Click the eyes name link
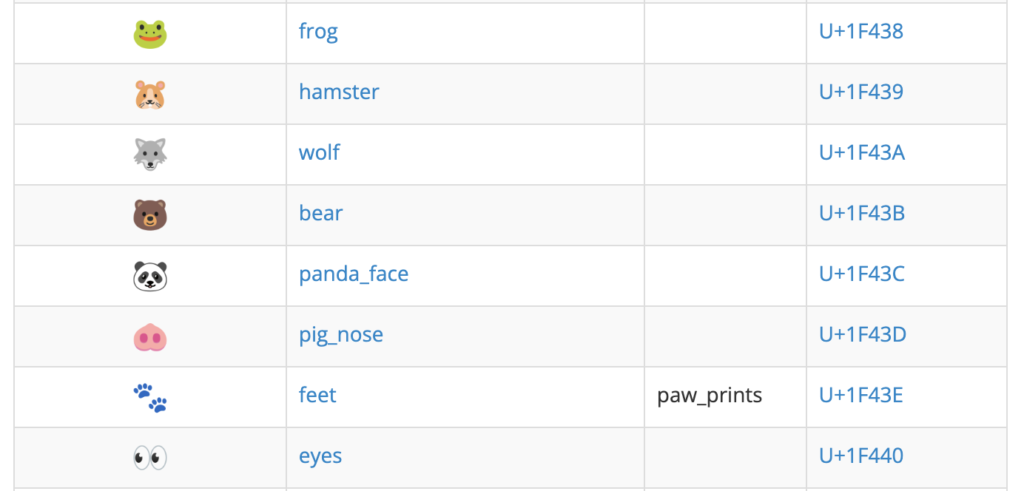Image resolution: width=1024 pixels, height=491 pixels. click(321, 456)
